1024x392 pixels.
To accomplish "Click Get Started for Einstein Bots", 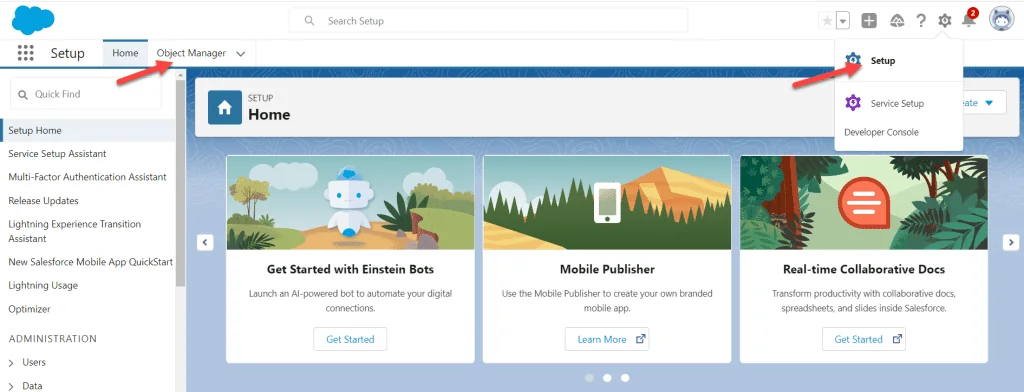I will pyautogui.click(x=350, y=339).
